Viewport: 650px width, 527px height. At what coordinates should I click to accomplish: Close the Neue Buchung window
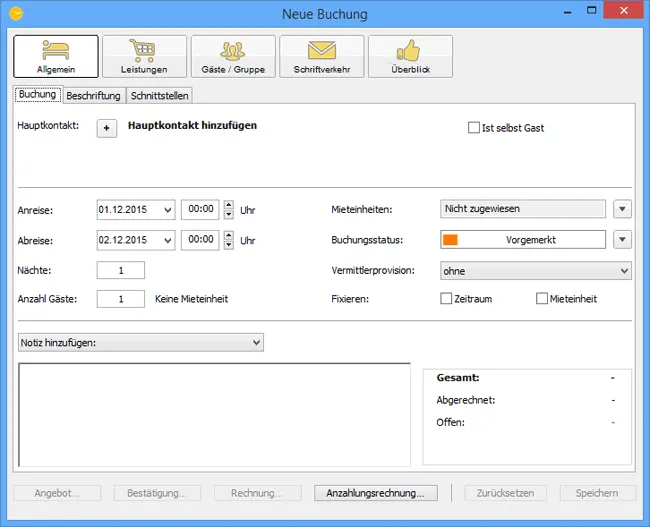tap(623, 10)
